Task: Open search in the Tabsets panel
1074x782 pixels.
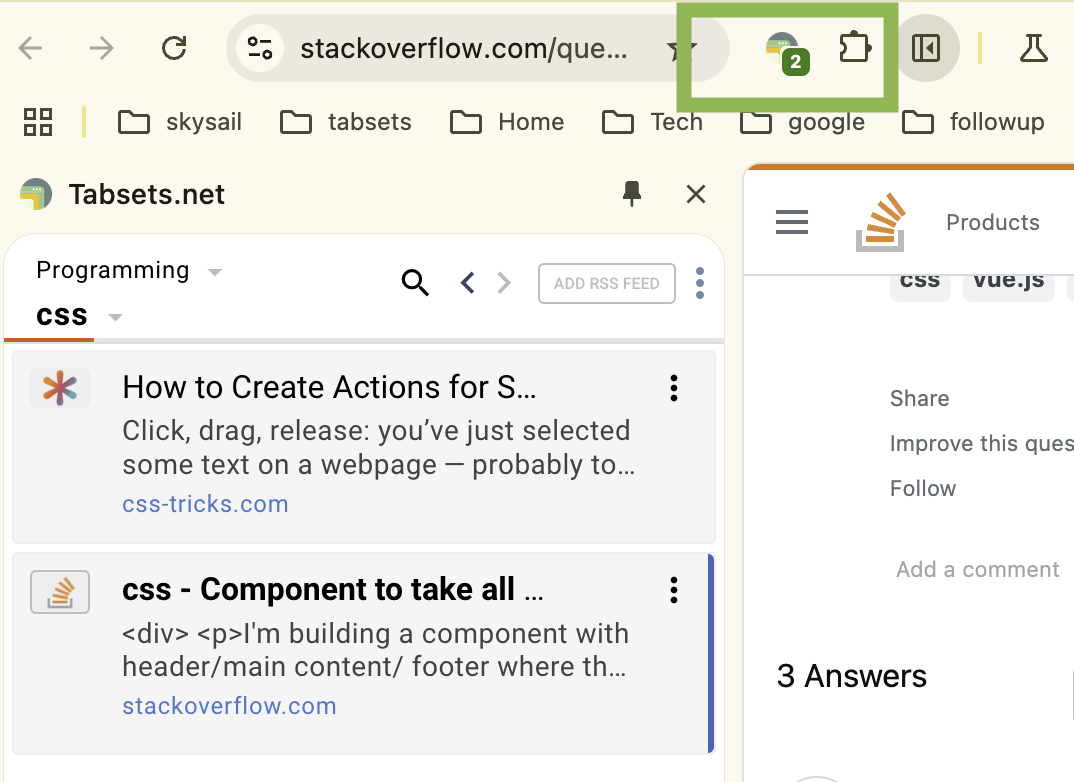Action: tap(415, 283)
